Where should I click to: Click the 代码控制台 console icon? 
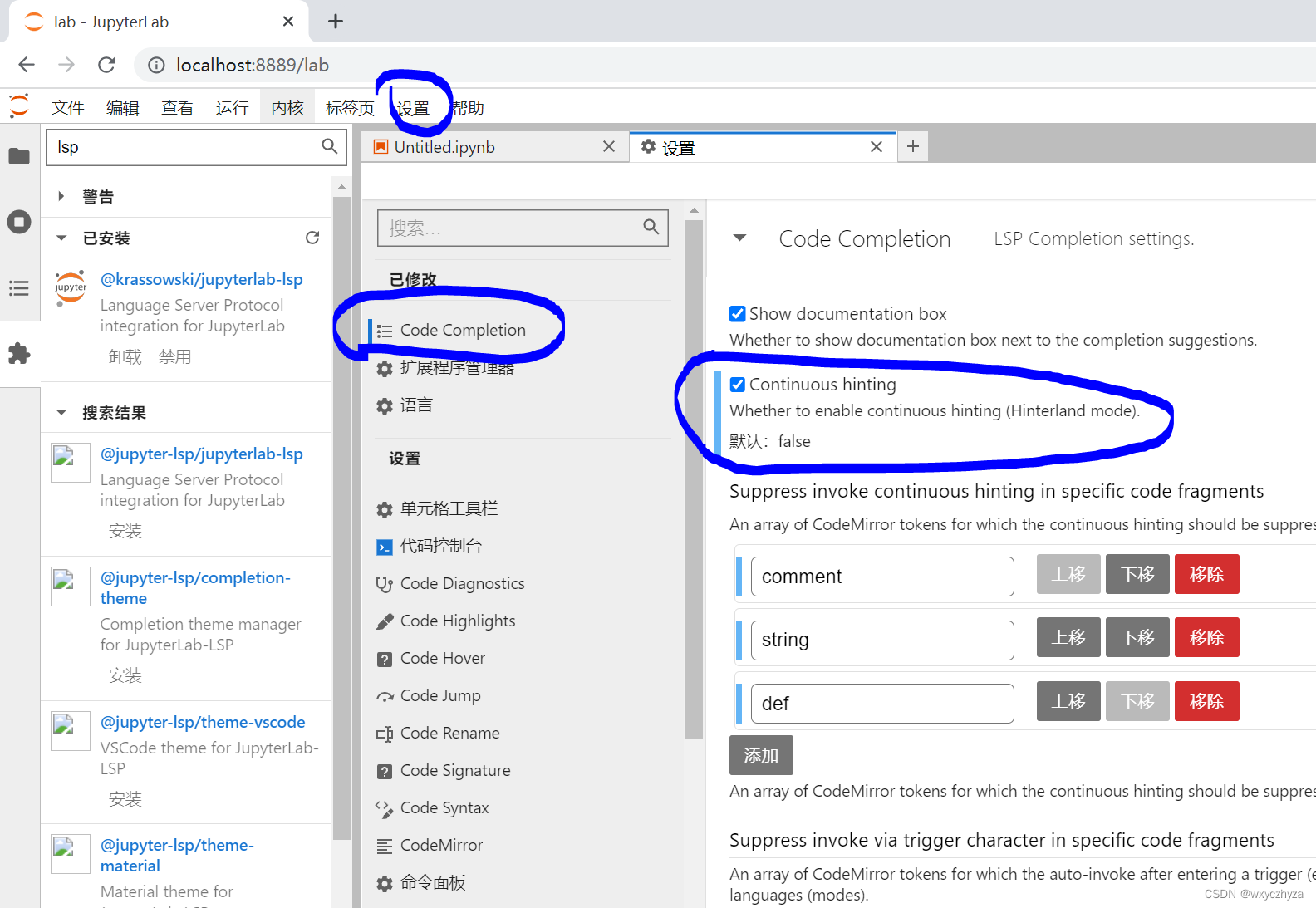(x=384, y=547)
